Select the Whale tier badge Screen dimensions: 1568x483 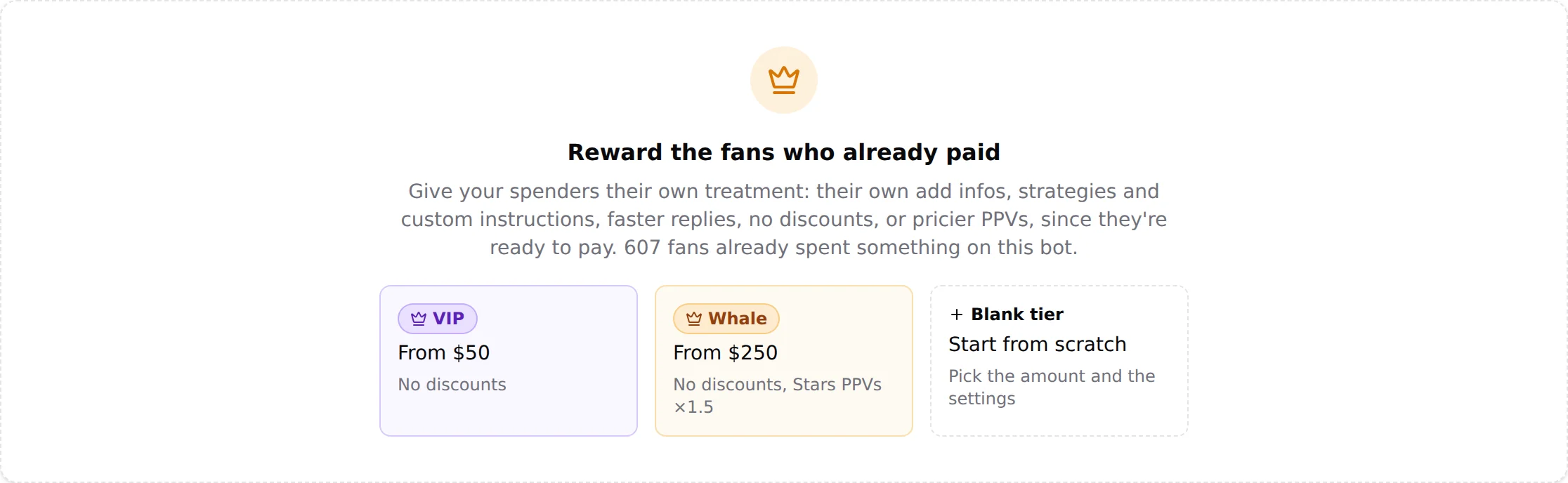726,319
